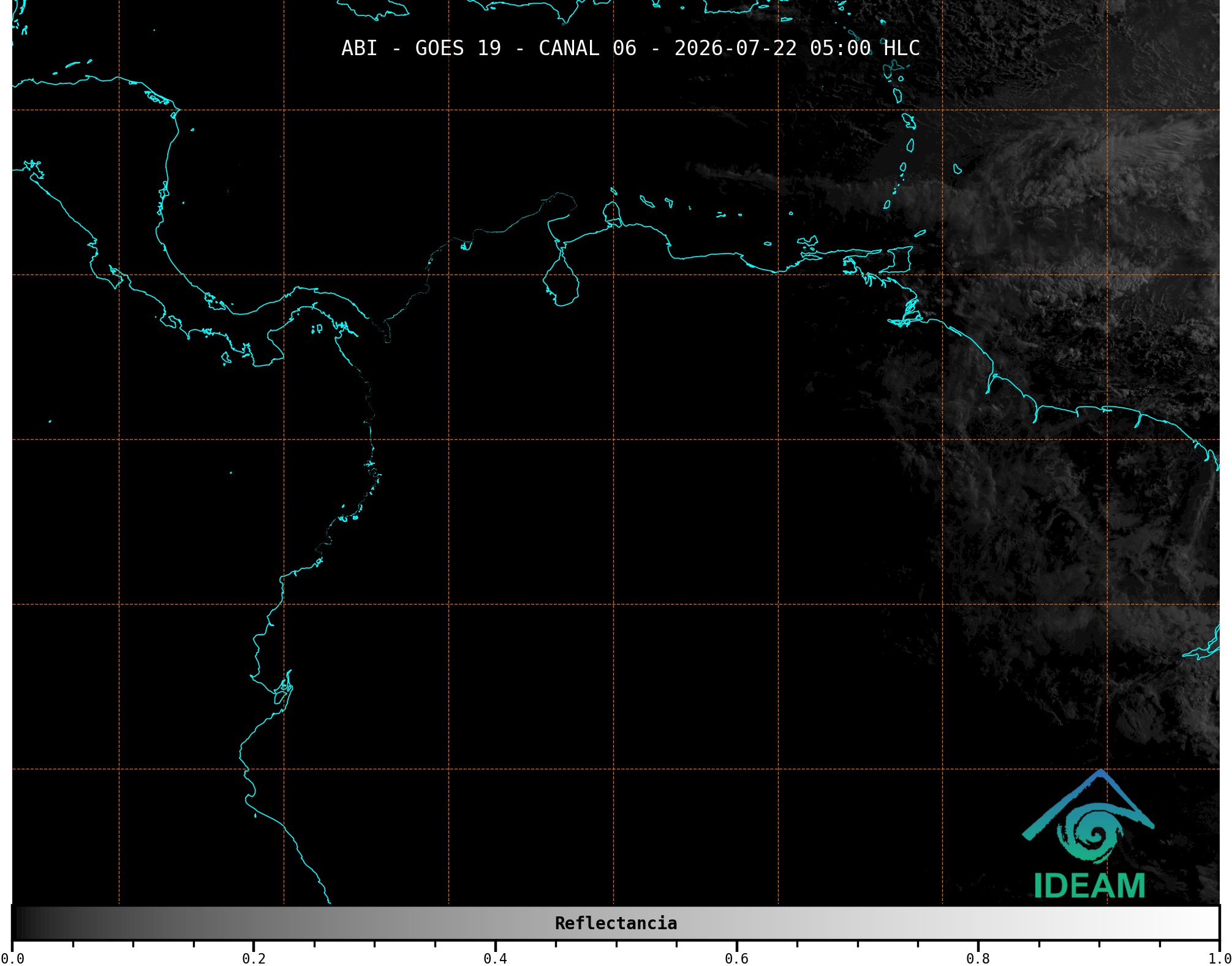Viewport: 1232px width, 966px height.
Task: Click the '0.2' tick label on colorbar
Action: (254, 958)
